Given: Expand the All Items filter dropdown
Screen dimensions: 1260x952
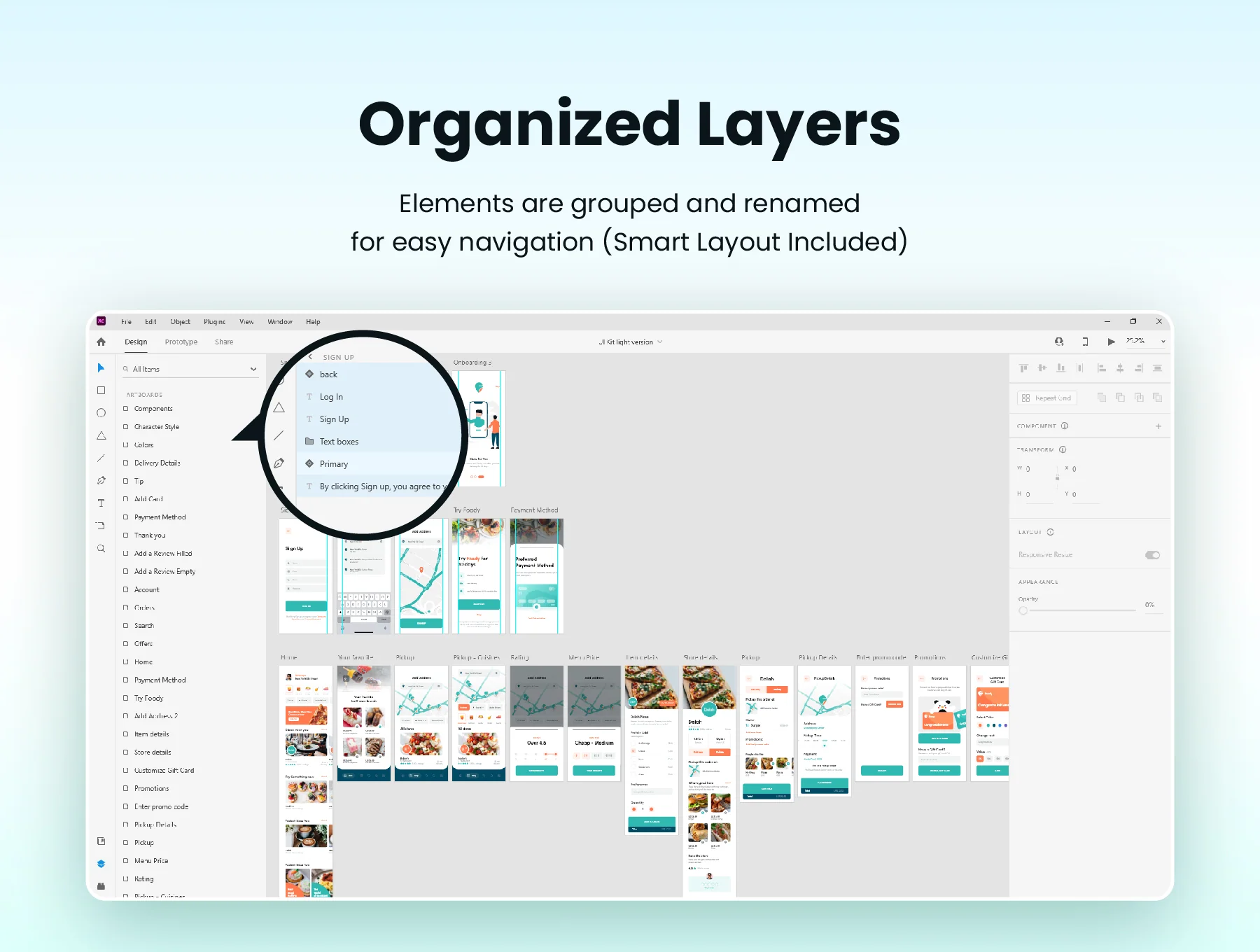Looking at the screenshot, I should 253,369.
